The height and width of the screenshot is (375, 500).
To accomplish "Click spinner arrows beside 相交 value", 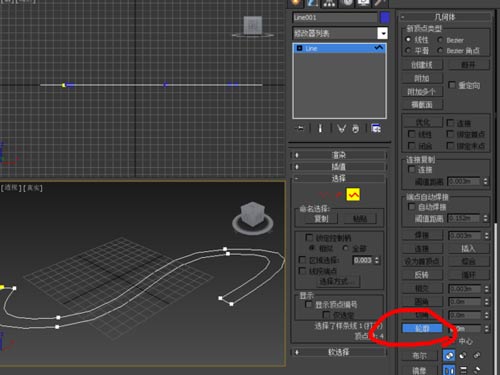I will 486,289.
